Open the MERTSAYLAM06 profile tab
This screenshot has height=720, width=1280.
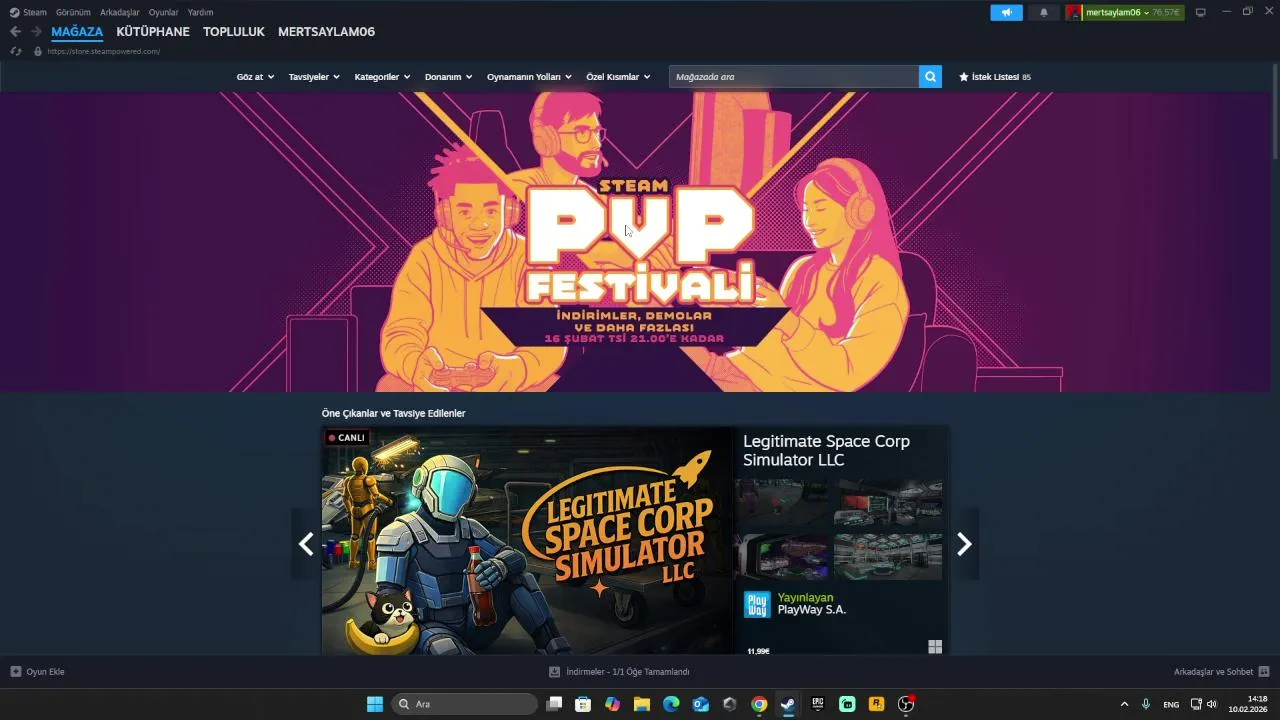point(326,32)
